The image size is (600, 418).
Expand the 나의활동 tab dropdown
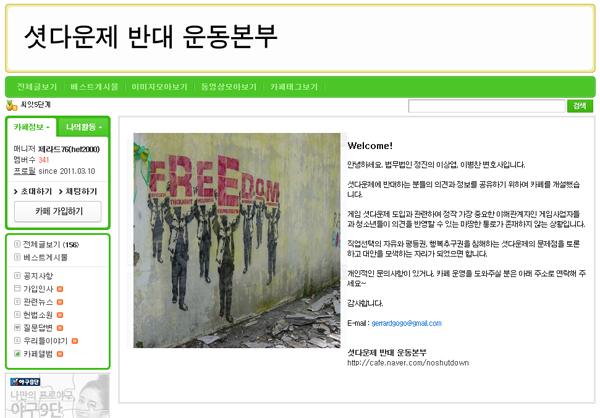tap(84, 127)
